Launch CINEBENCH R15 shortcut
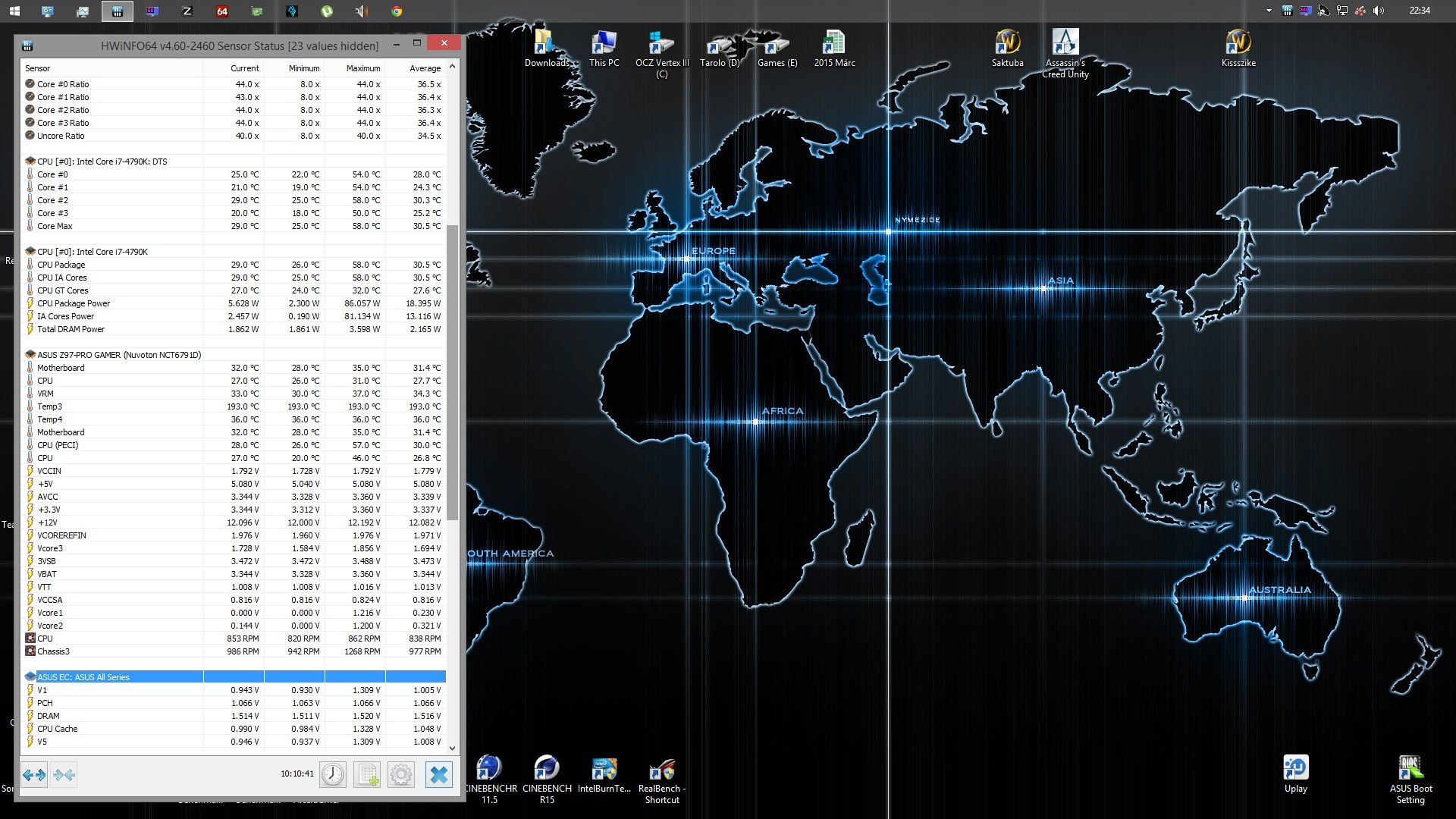Image resolution: width=1456 pixels, height=819 pixels. (x=547, y=780)
